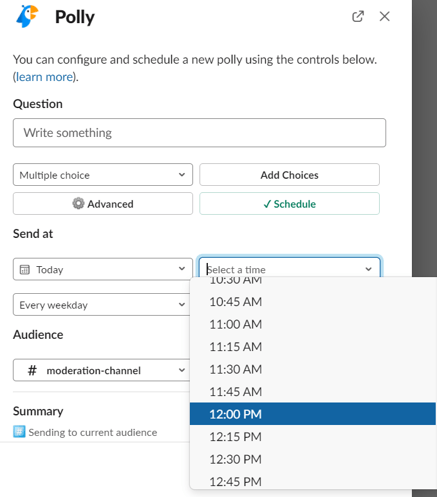Click the Polly parrot logo
This screenshot has width=437, height=497.
(x=28, y=16)
